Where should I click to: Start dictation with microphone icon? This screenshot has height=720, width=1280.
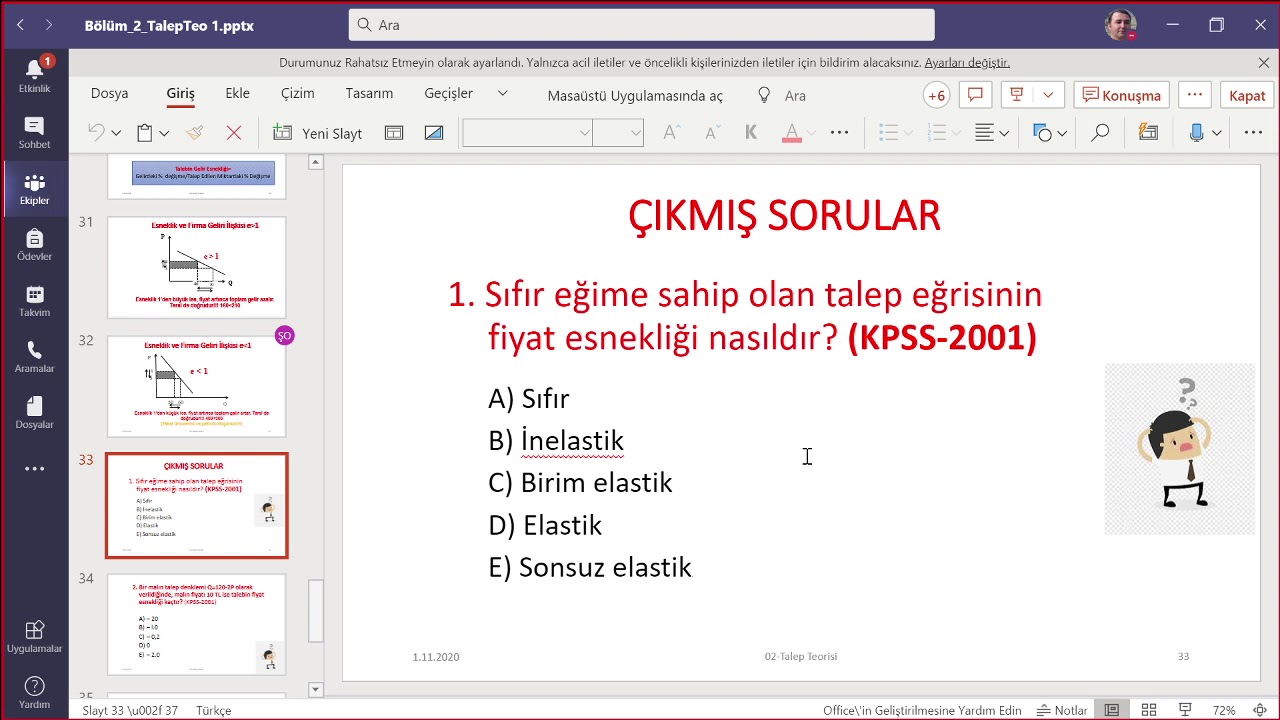point(1197,132)
